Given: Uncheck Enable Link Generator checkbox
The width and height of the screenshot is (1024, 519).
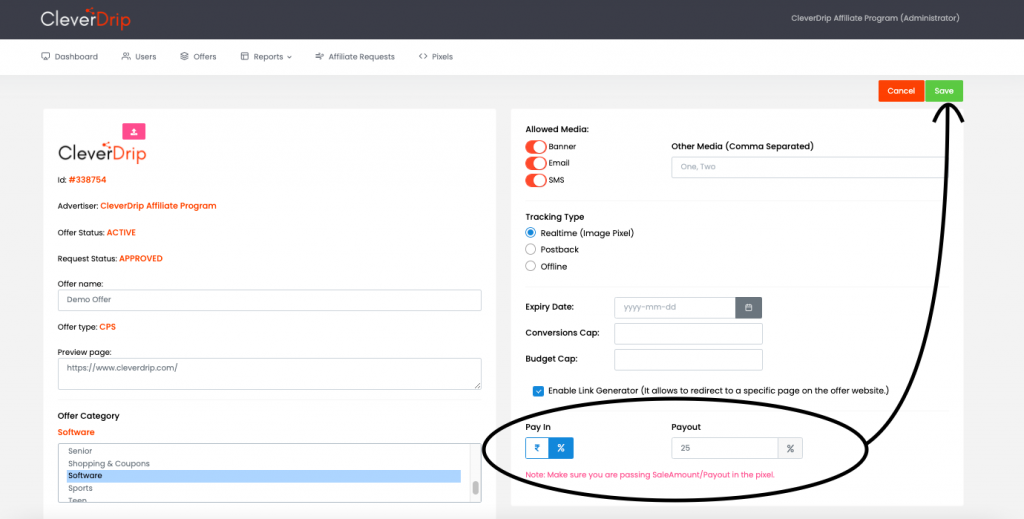Looking at the screenshot, I should point(538,391).
